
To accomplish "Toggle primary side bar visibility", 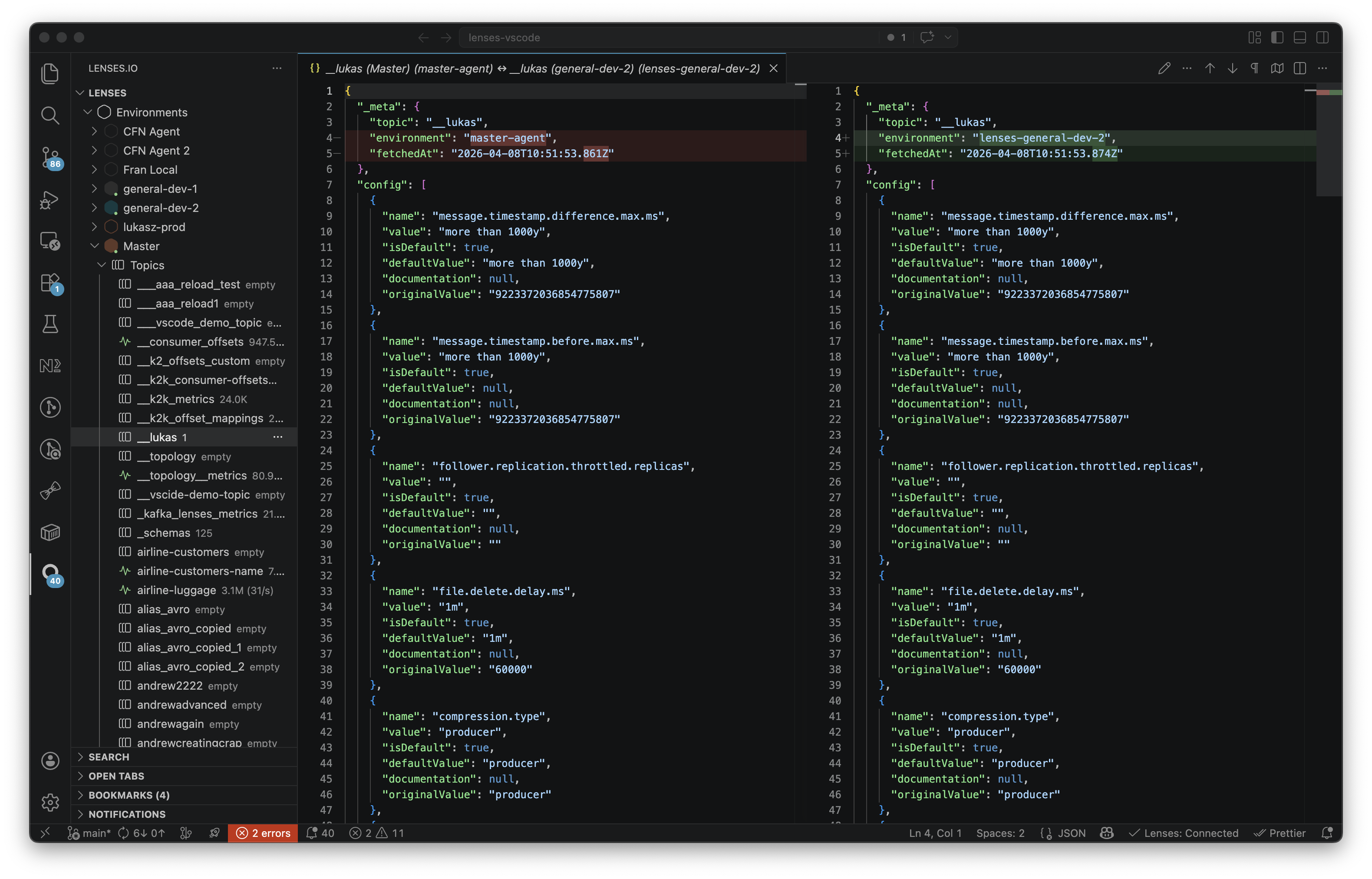I will [x=1277, y=38].
